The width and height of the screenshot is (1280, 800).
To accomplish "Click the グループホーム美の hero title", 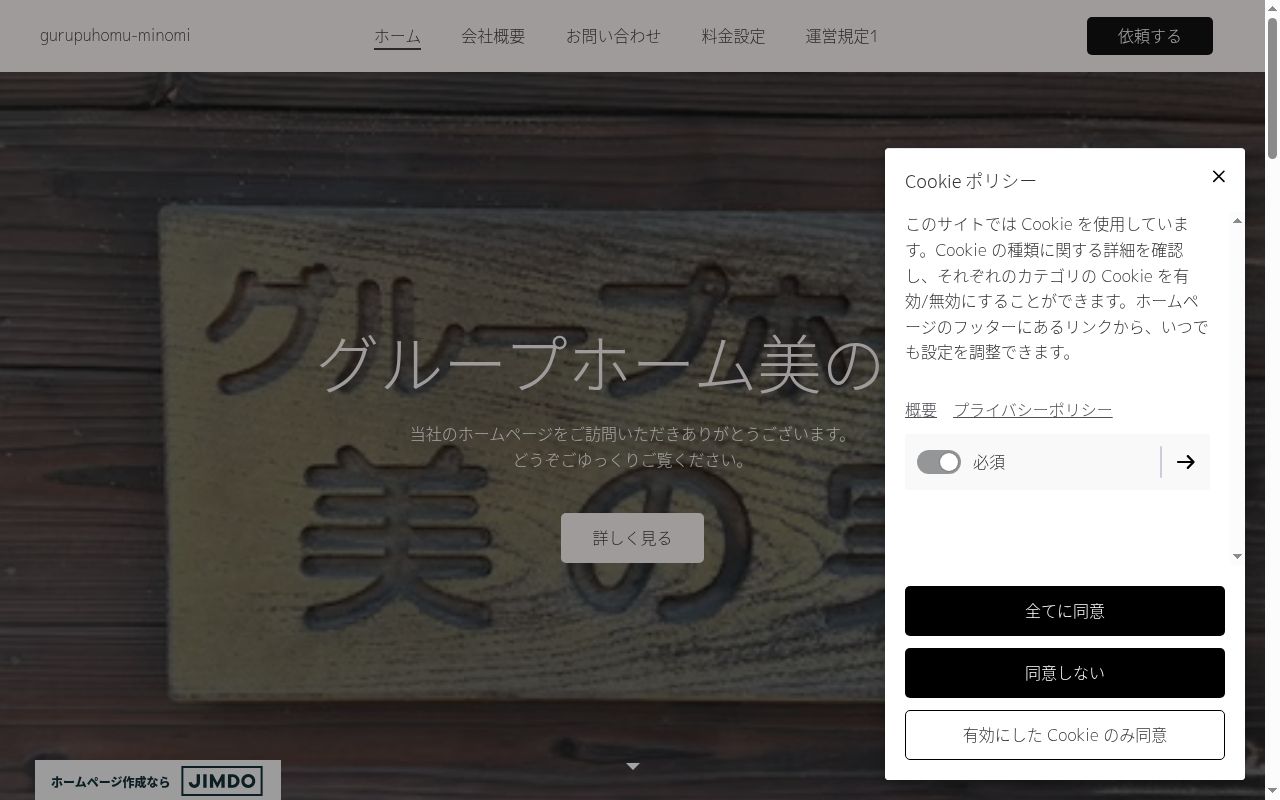I will 600,364.
